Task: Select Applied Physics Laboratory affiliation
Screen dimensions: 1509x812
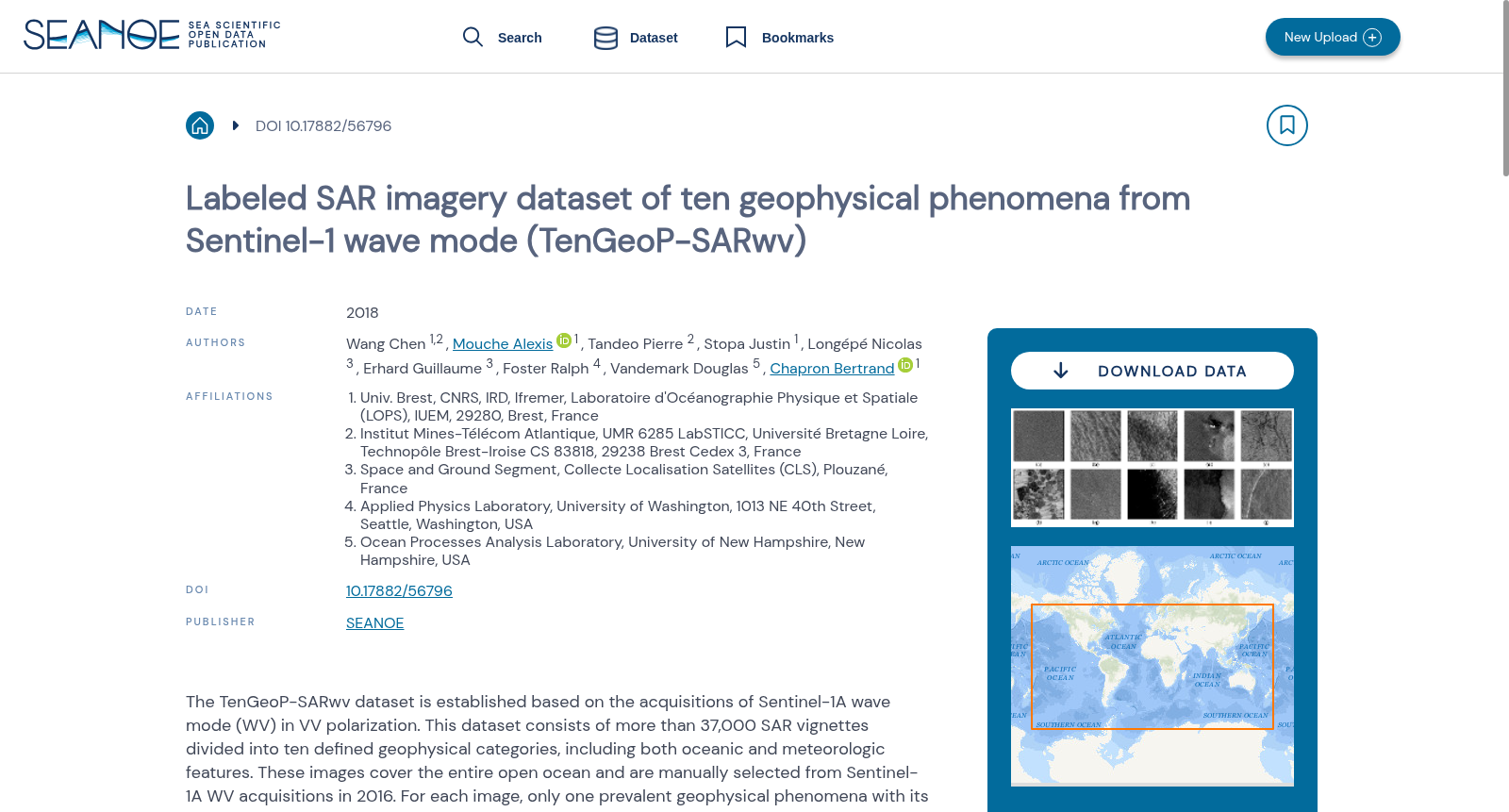Action: (618, 515)
